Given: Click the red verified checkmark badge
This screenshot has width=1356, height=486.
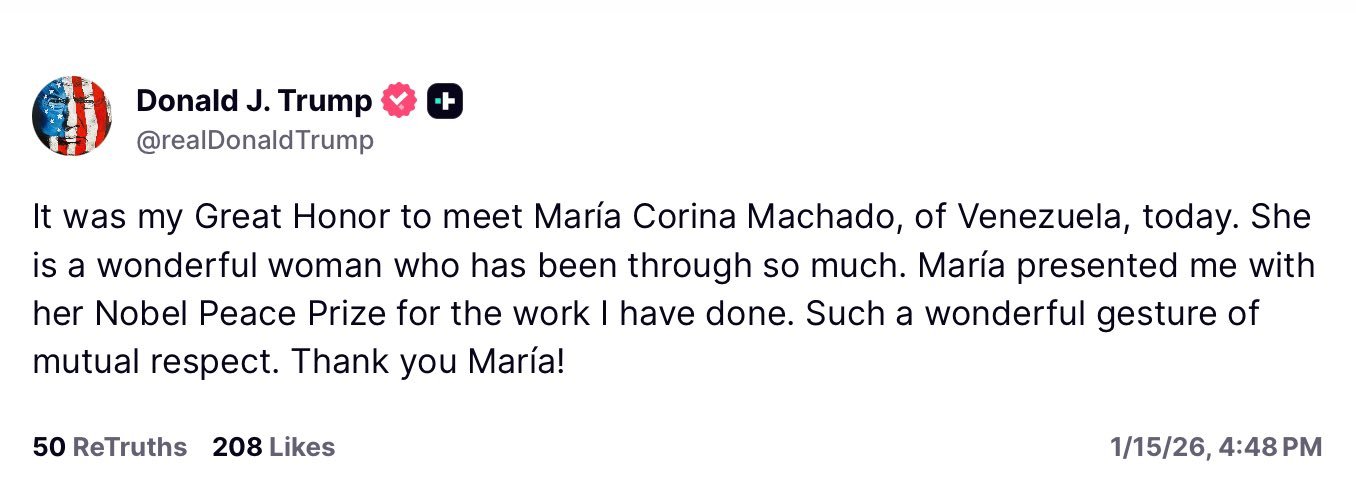Looking at the screenshot, I should point(399,100).
